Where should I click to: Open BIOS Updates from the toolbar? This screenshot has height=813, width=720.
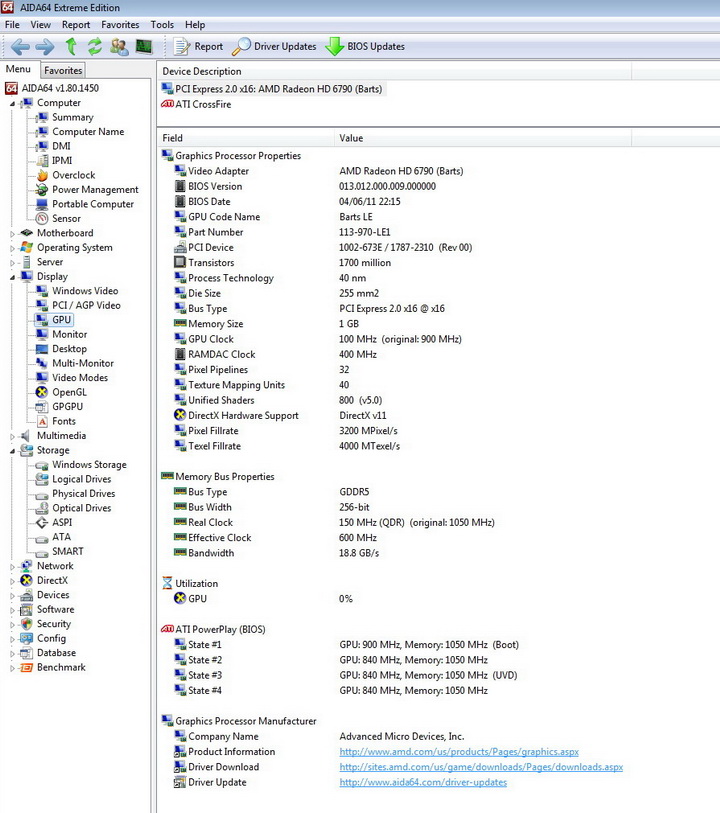tap(365, 47)
